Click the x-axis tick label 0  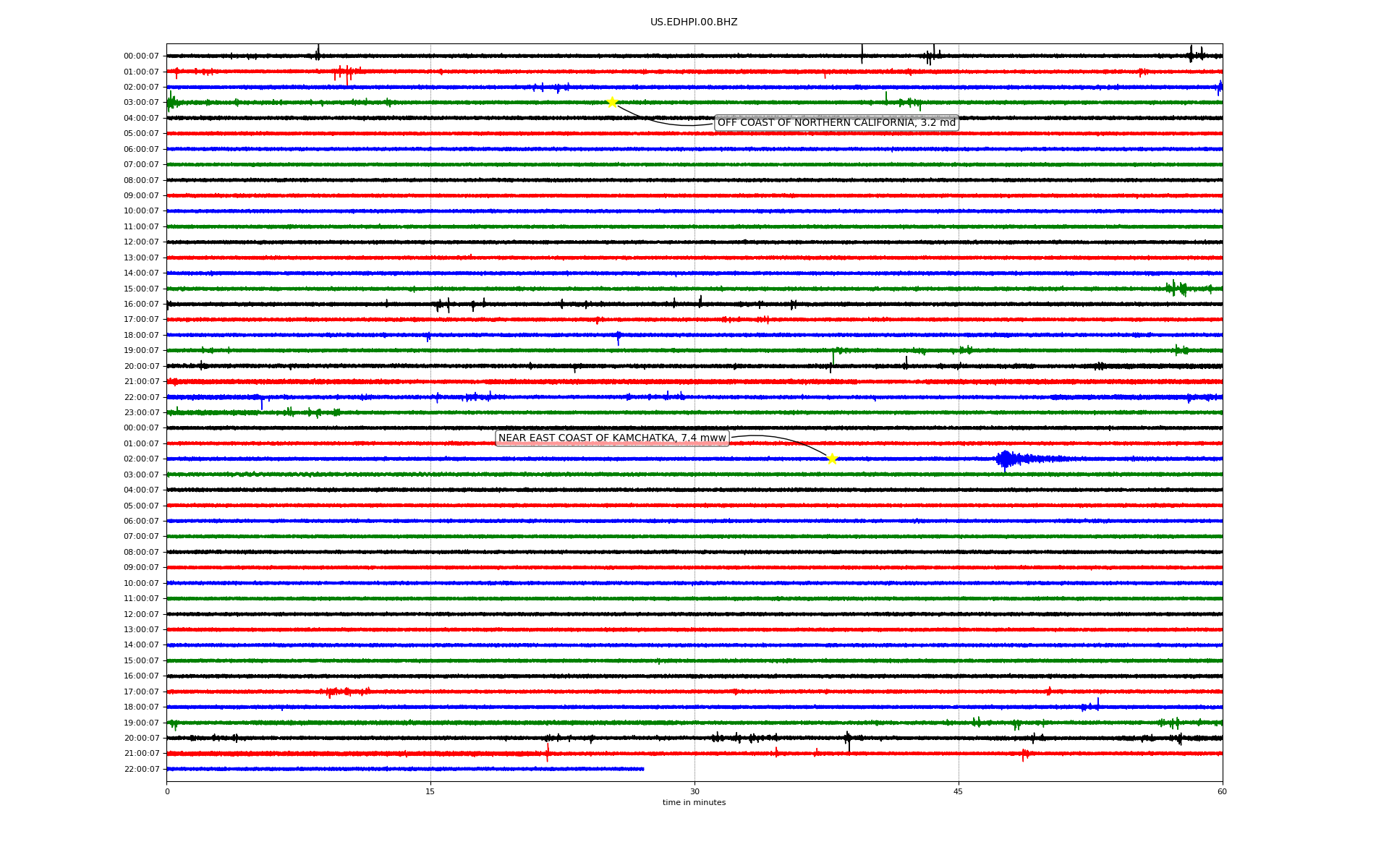tap(167, 791)
